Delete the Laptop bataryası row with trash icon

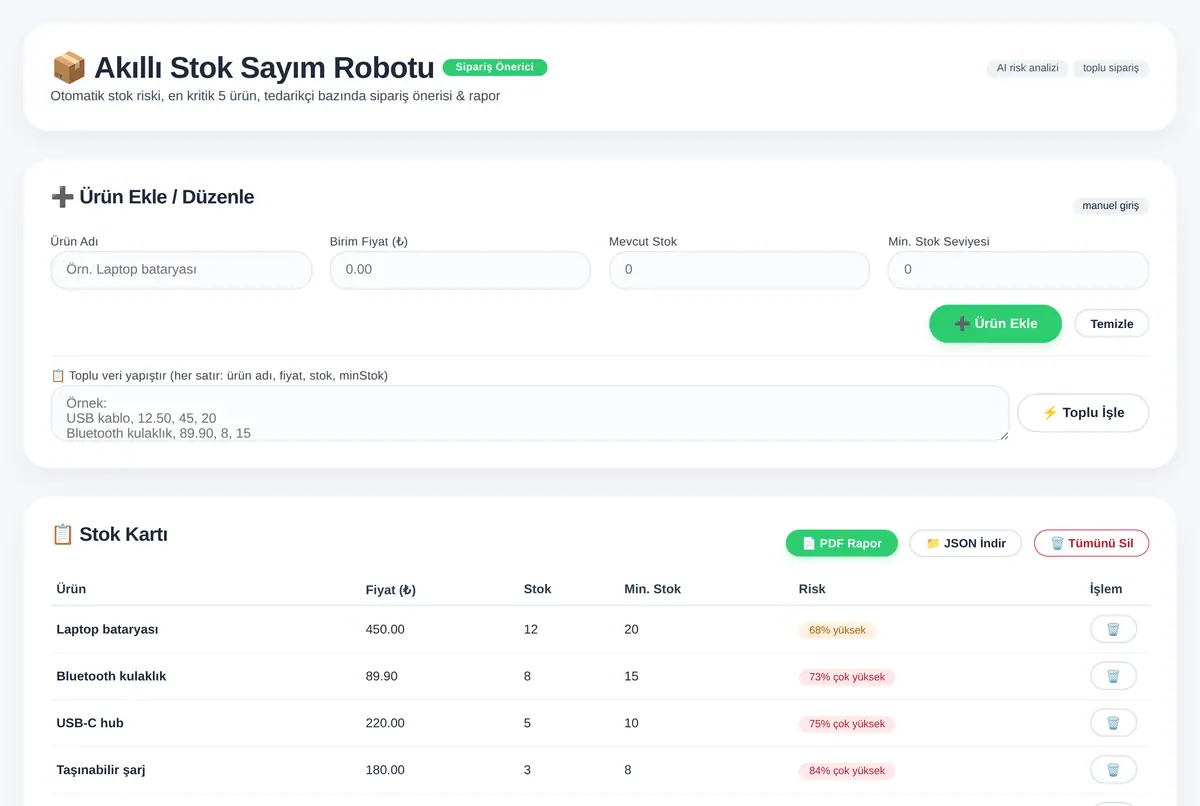click(1113, 630)
